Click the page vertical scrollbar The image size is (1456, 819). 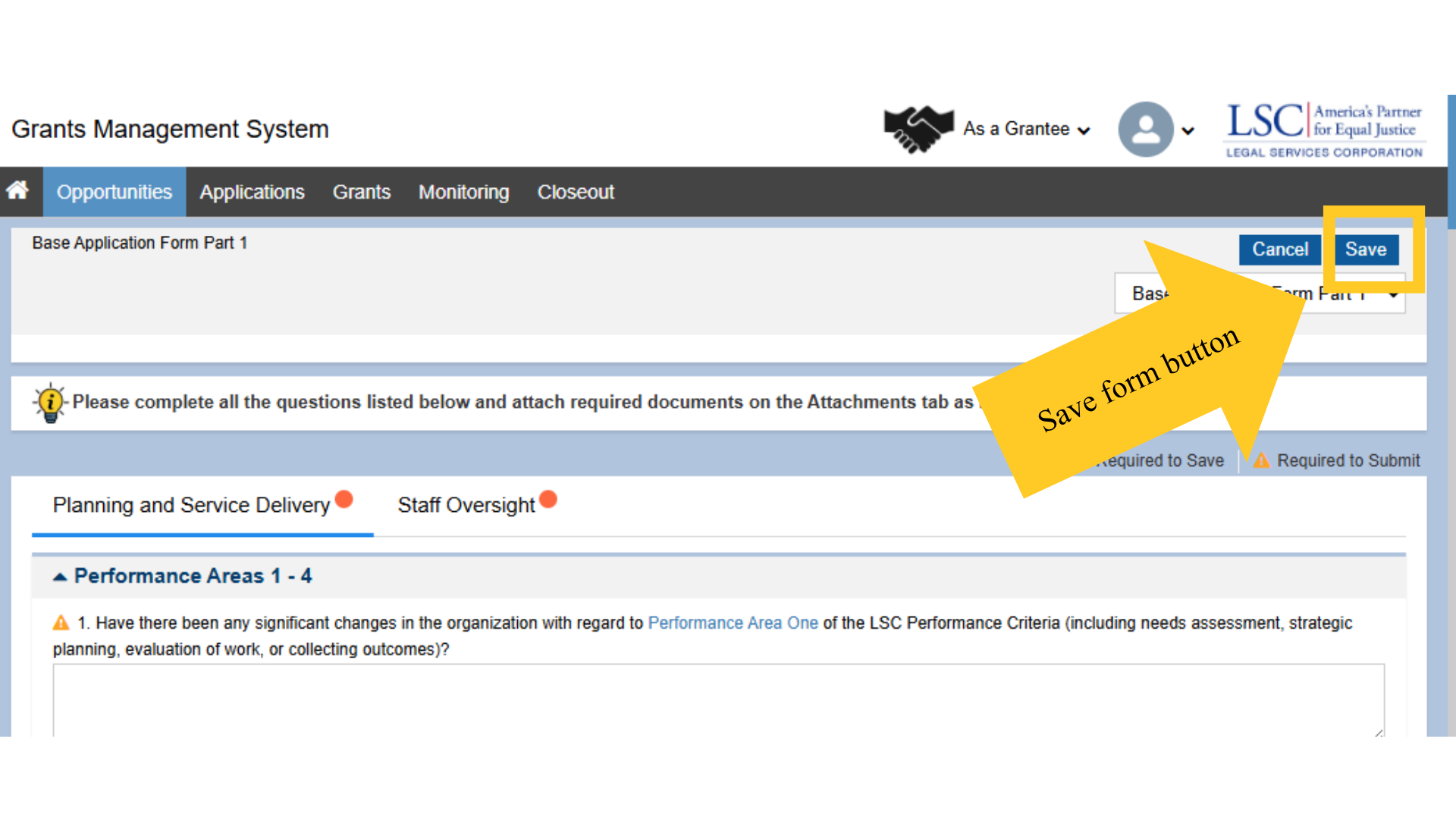coord(1451,163)
